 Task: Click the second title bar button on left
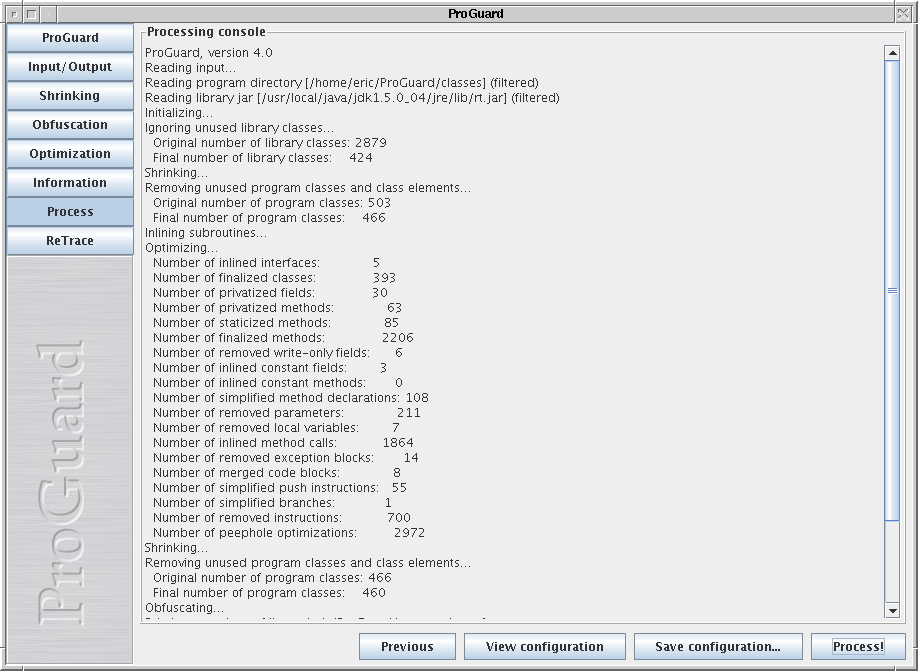(31, 14)
